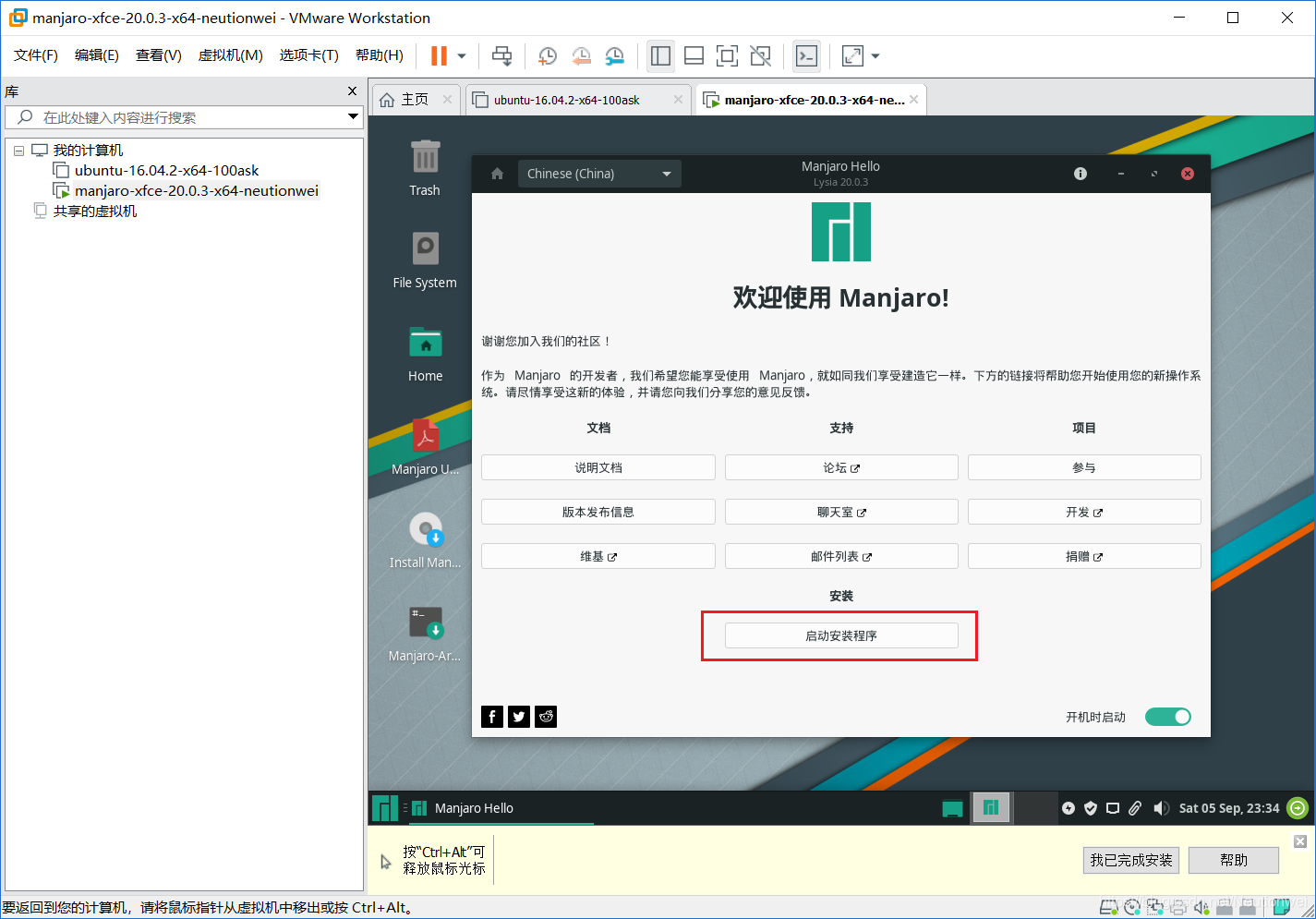
Task: Open the Manjaro start menu in XFCE panel
Action: point(385,808)
